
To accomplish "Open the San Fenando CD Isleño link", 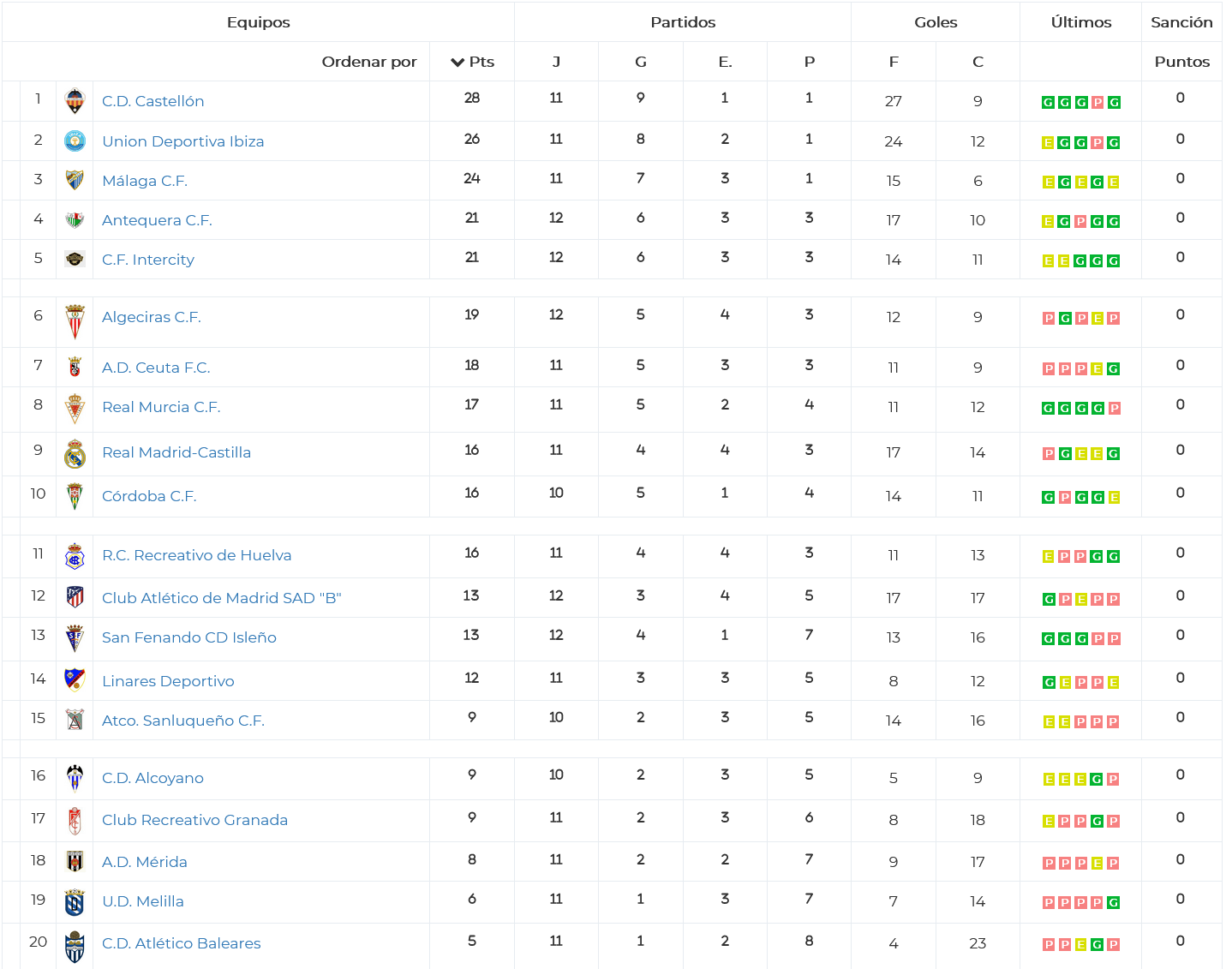I will pyautogui.click(x=189, y=637).
